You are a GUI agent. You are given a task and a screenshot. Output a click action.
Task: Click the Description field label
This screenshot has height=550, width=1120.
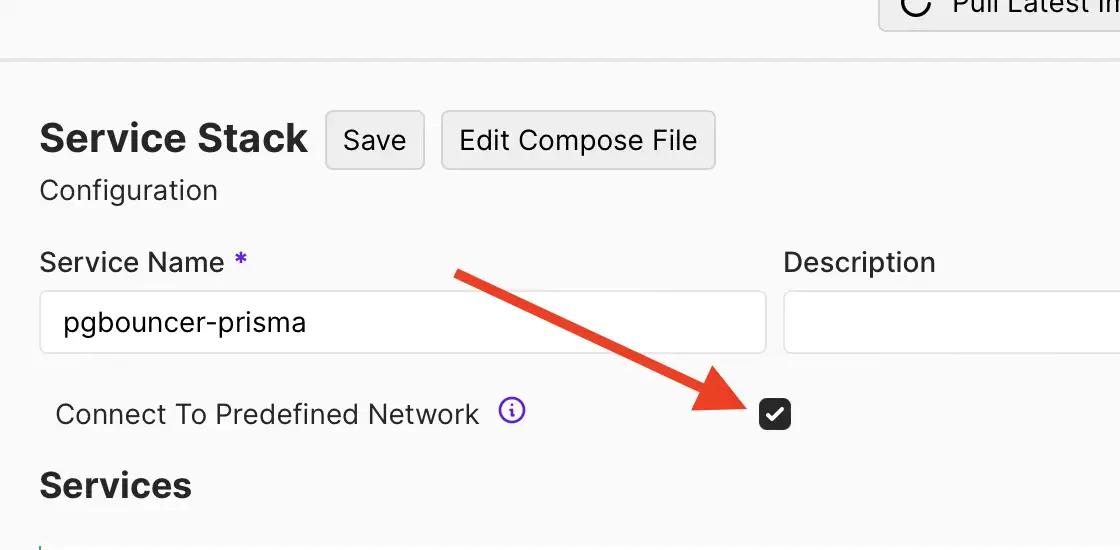point(859,262)
